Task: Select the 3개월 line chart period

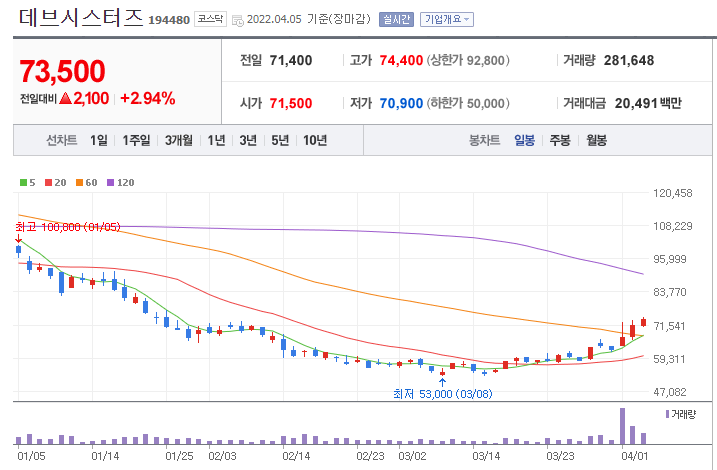Action: 179,140
